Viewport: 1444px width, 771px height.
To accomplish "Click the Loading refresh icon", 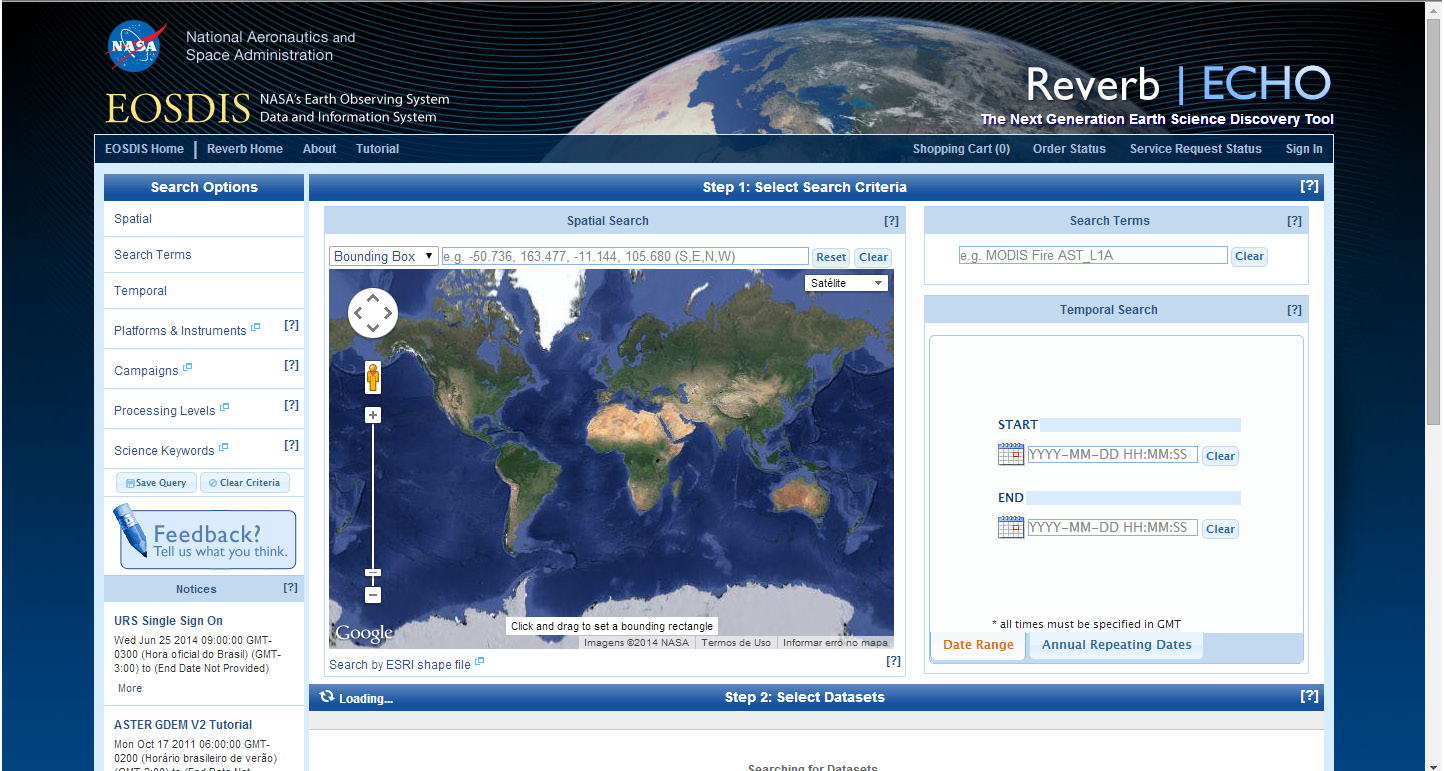I will [326, 696].
